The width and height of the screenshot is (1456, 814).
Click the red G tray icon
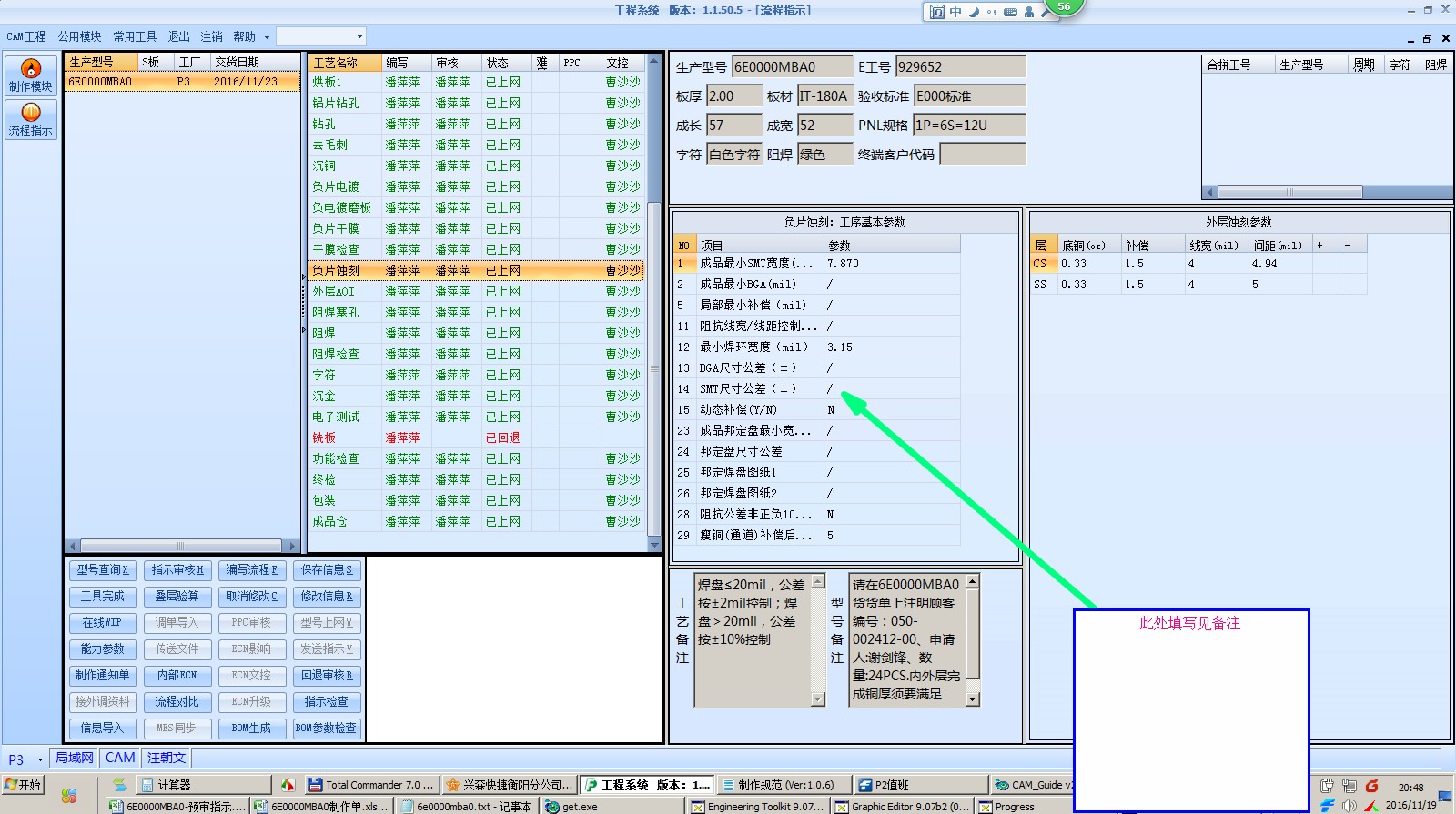click(1371, 786)
